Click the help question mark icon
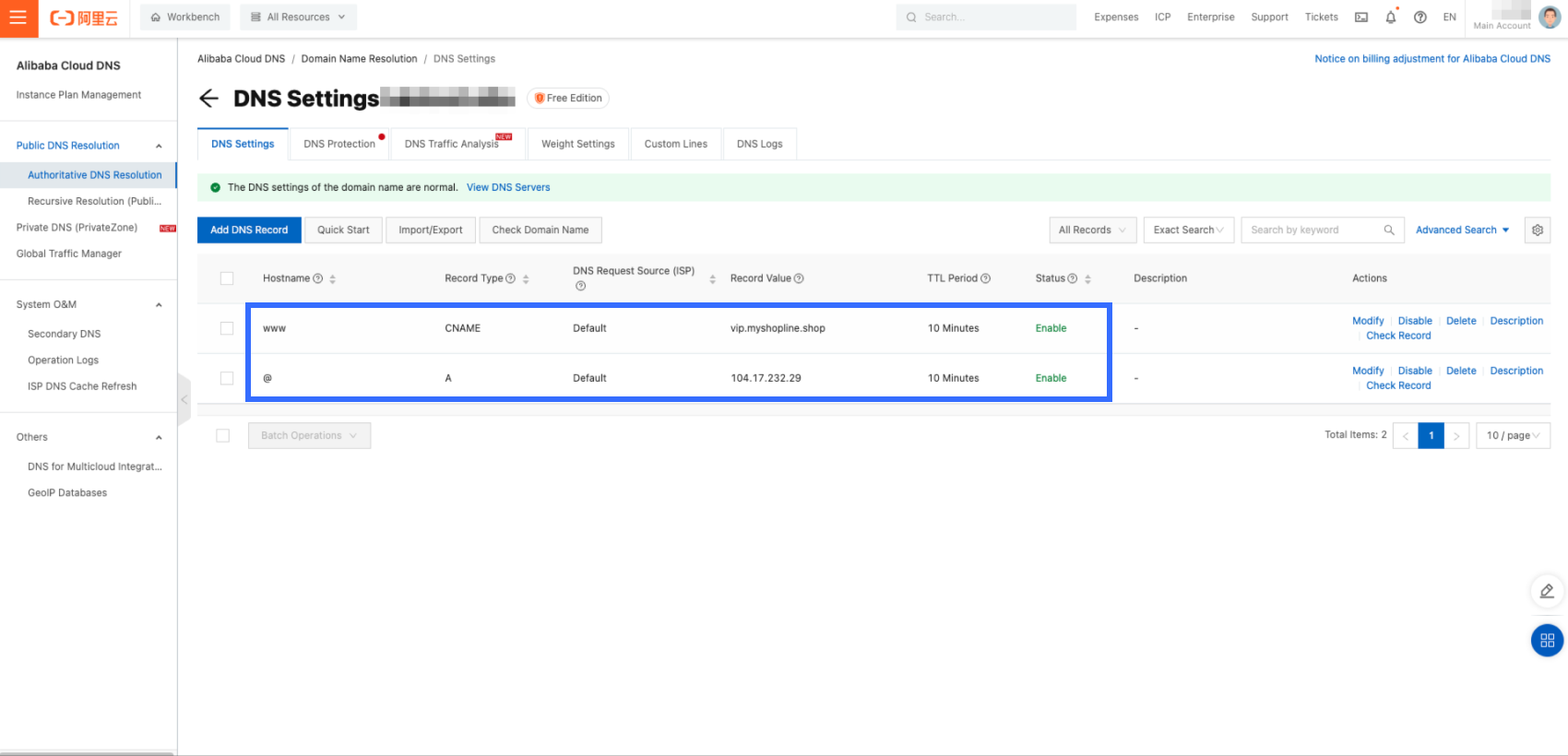 [x=1420, y=18]
